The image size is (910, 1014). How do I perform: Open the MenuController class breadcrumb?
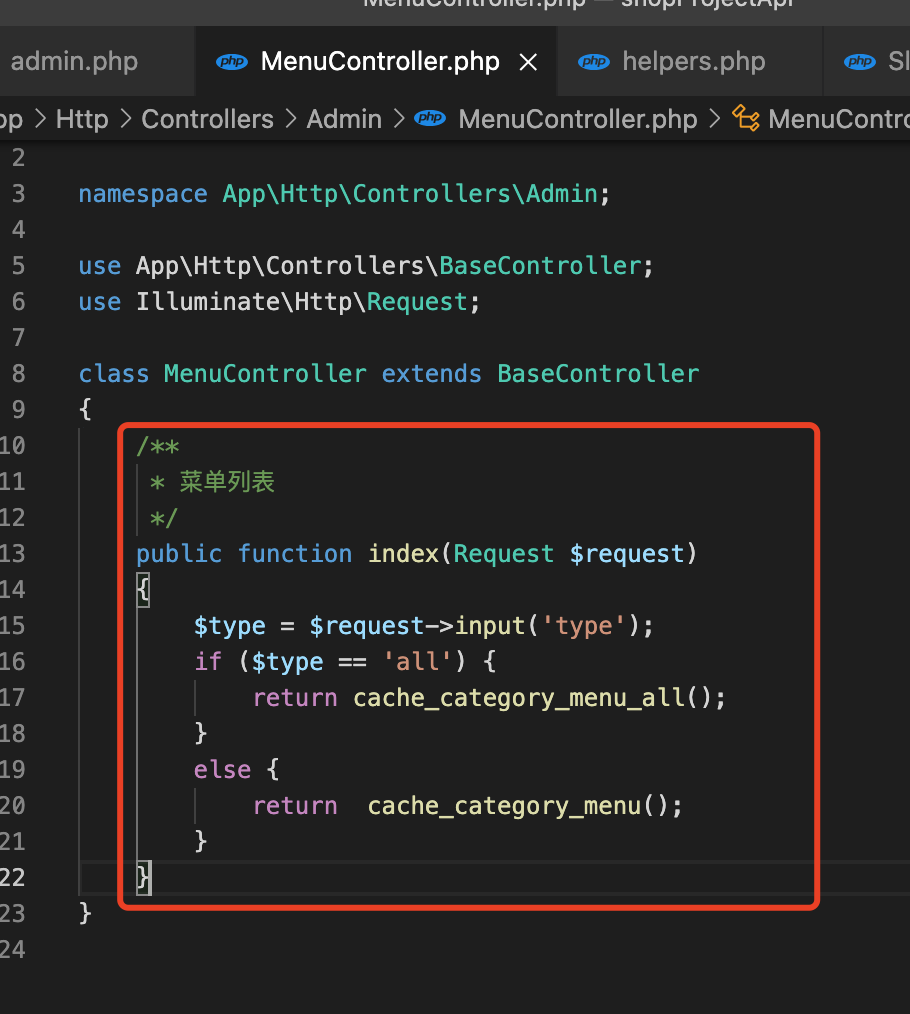[839, 119]
